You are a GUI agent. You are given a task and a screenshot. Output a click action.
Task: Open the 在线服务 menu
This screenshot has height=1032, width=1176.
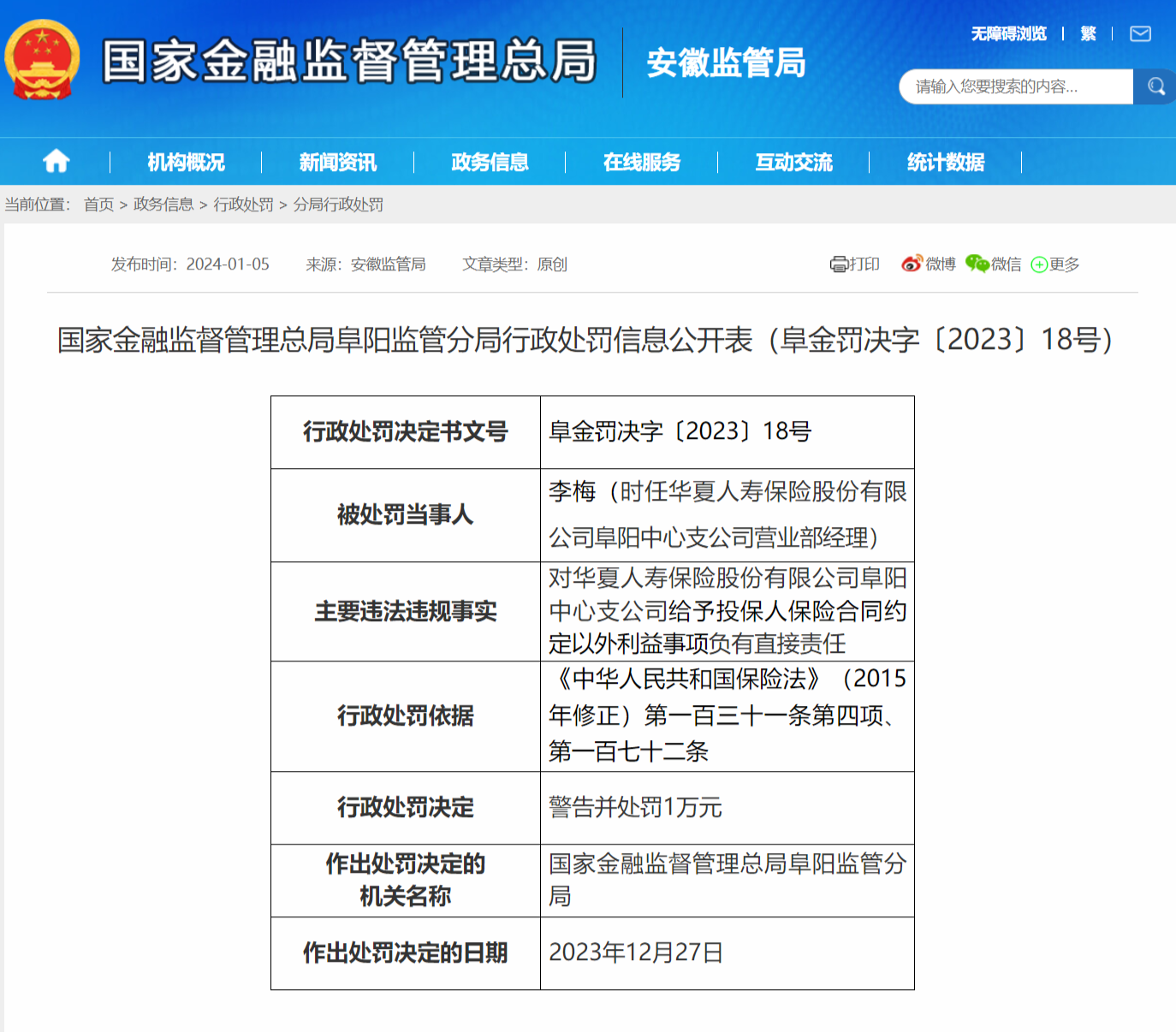tap(640, 161)
